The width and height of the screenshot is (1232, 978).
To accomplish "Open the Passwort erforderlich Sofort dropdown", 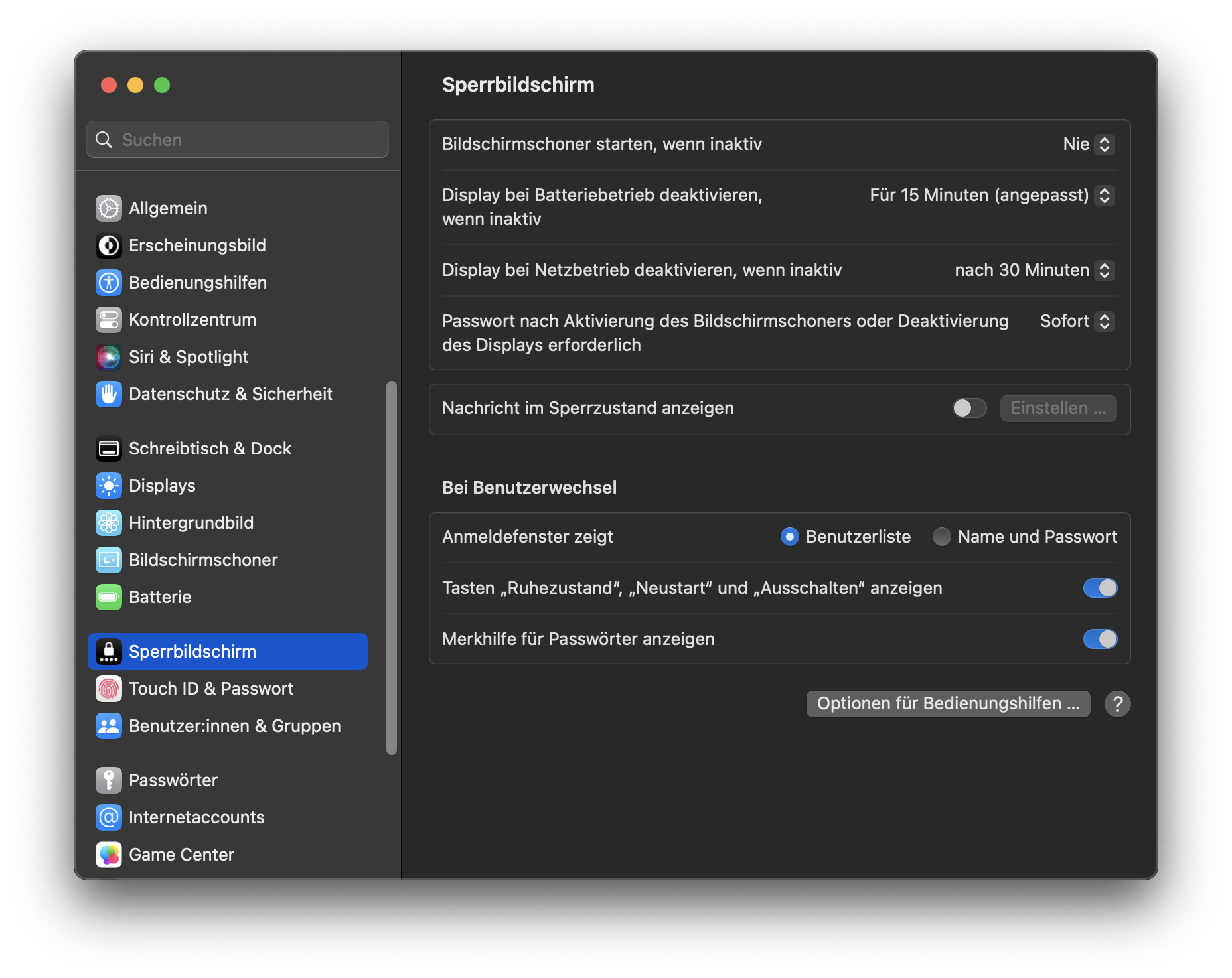I will click(x=1077, y=321).
